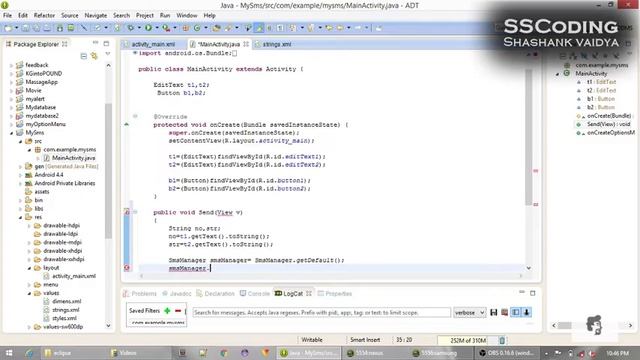Toggle LogCat scroll lock arrow button
This screenshot has height=360, width=640.
pyautogui.click(x=527, y=312)
